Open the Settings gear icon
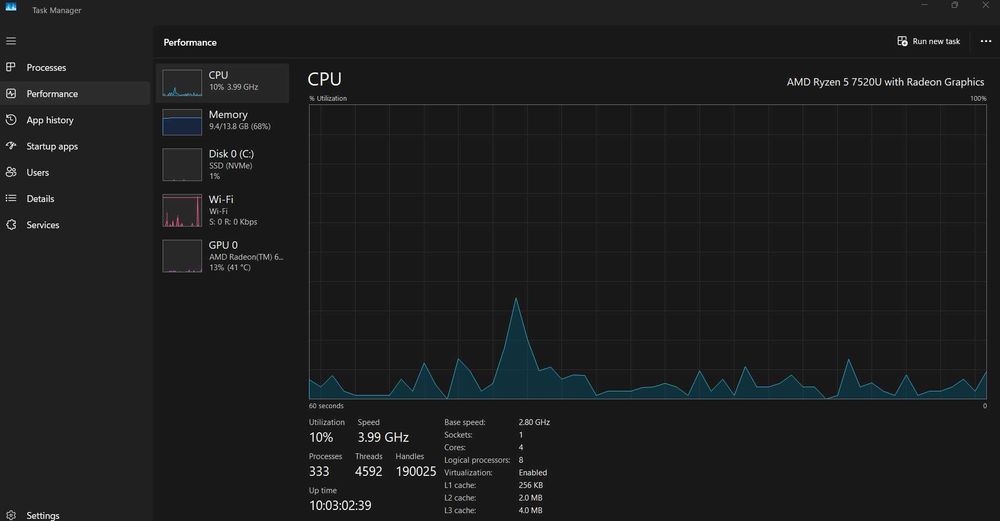This screenshot has width=1000, height=521. coord(11,515)
